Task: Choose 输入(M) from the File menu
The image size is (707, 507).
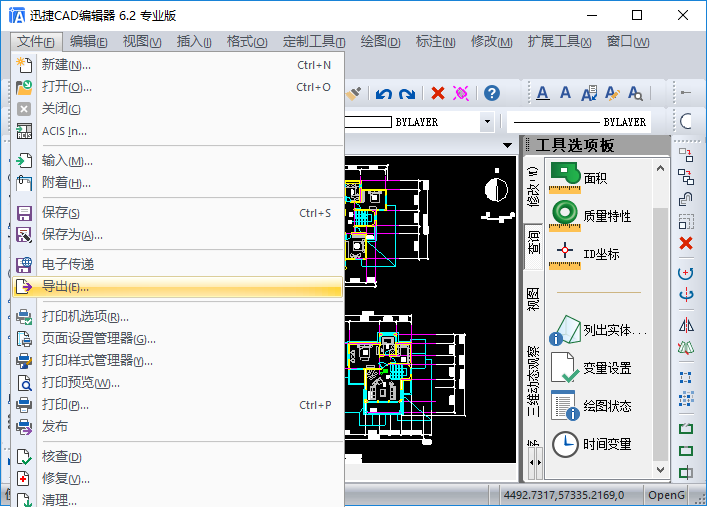Action: coord(178,161)
